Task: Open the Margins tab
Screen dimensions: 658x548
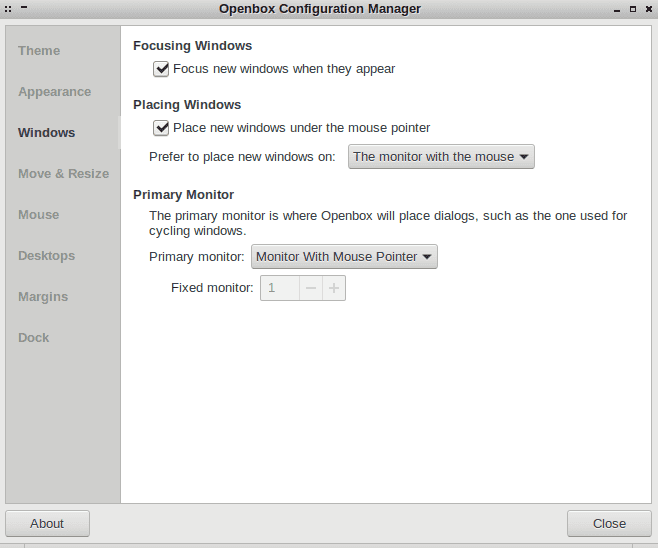Action: (x=43, y=297)
